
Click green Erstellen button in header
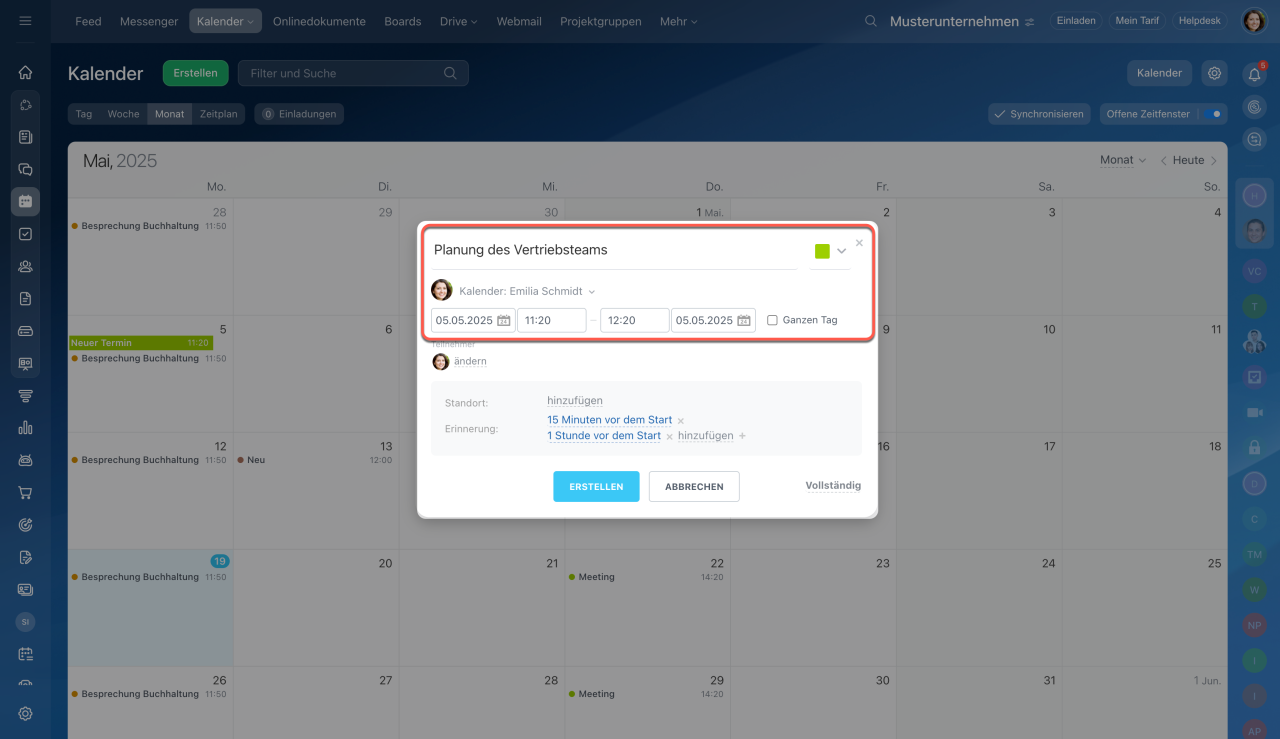196,73
